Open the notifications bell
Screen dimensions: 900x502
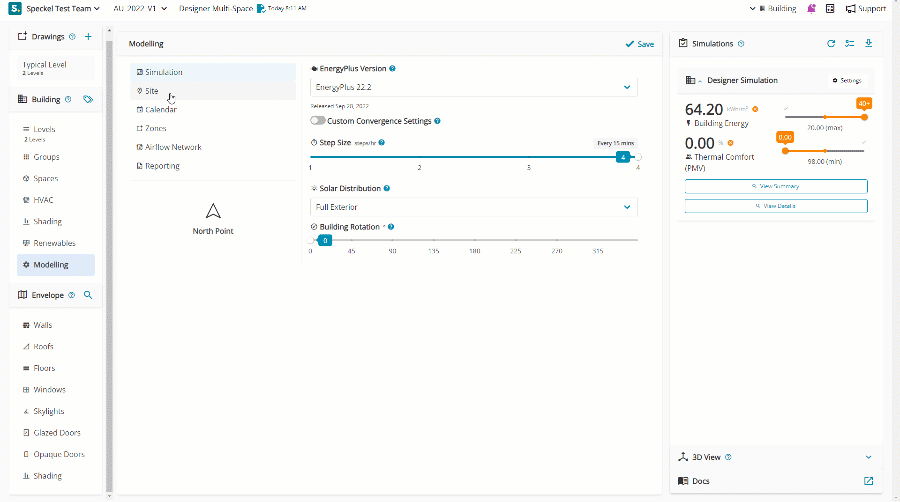tap(812, 9)
